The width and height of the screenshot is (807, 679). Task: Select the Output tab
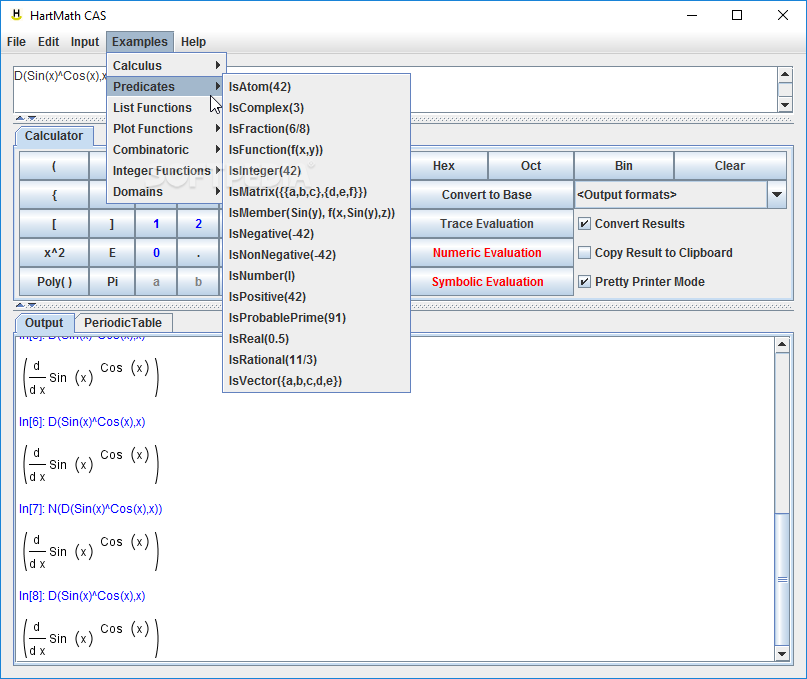[44, 323]
